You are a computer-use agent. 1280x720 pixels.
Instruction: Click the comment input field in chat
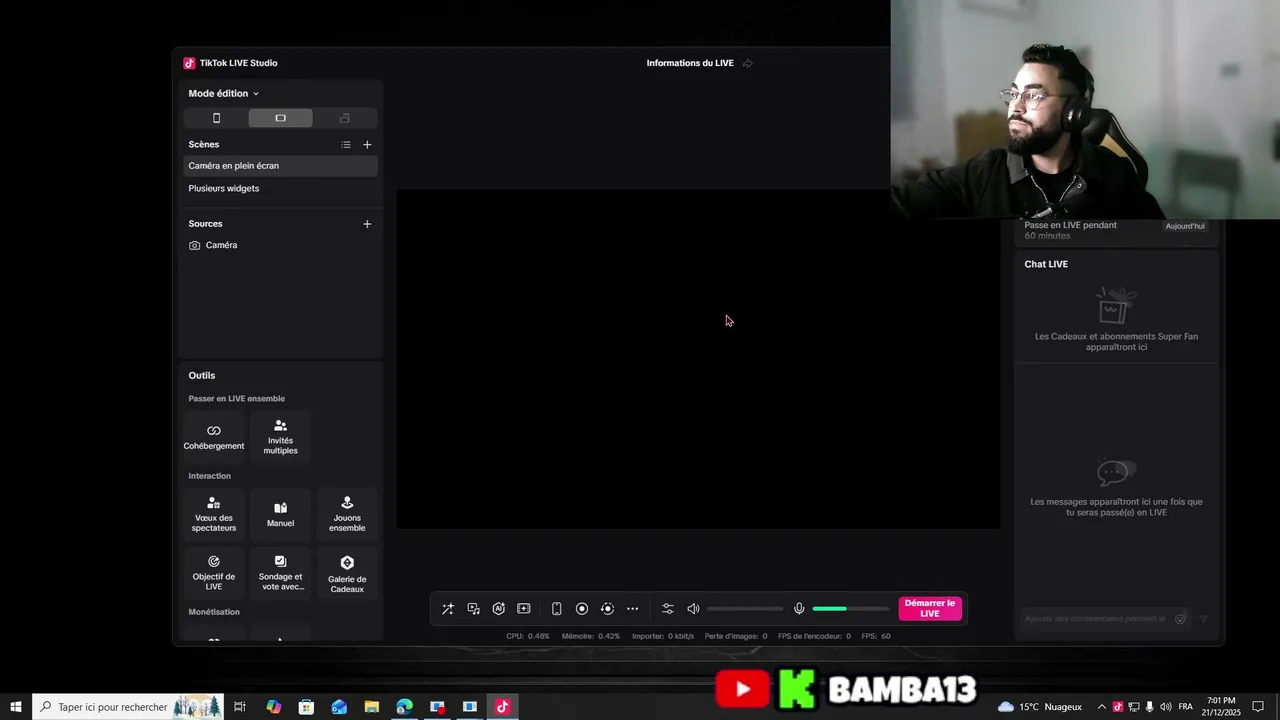[1096, 619]
